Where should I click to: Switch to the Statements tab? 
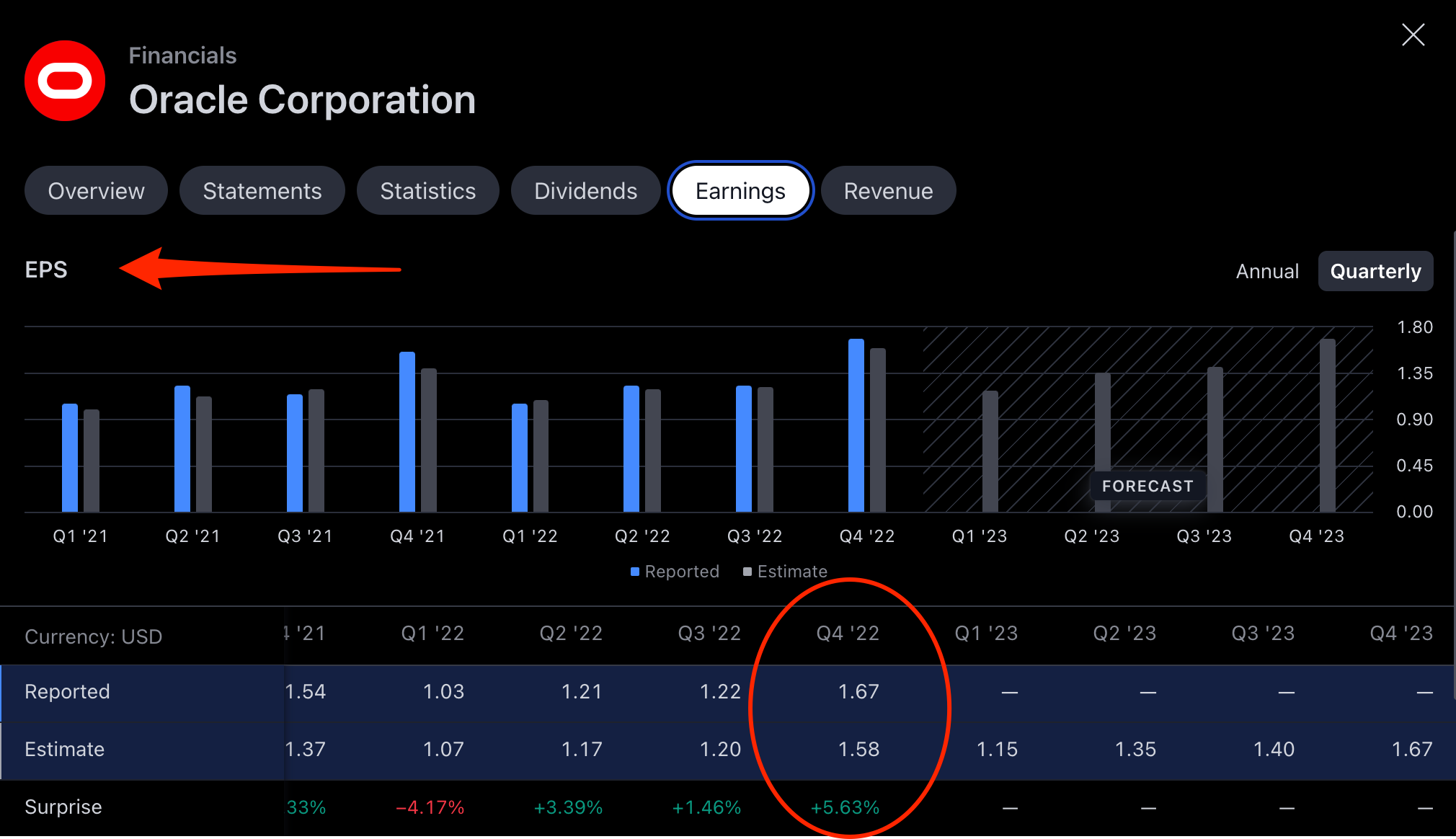click(x=262, y=191)
